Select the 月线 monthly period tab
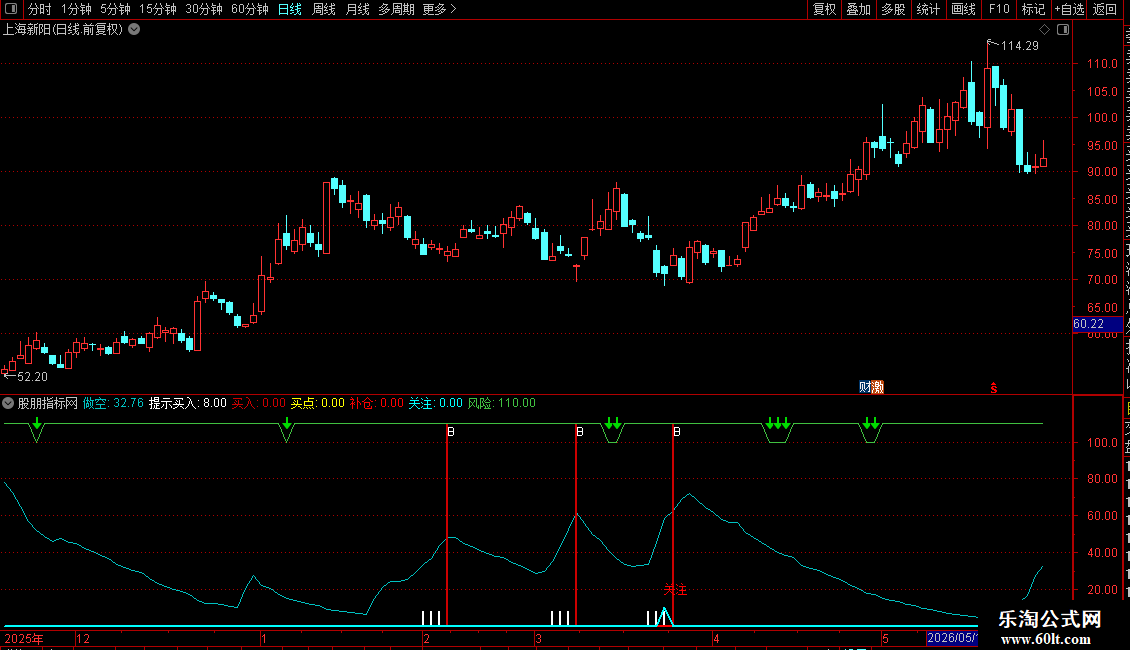 click(357, 9)
